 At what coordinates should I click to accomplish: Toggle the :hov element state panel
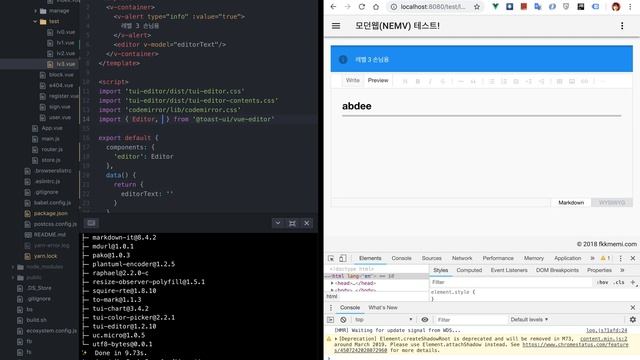tap(602, 282)
